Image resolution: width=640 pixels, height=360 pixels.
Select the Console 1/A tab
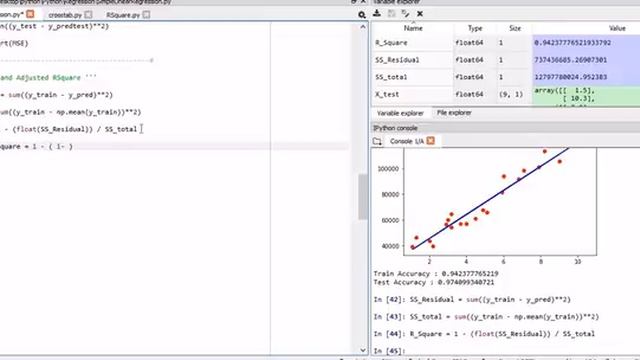[407, 141]
